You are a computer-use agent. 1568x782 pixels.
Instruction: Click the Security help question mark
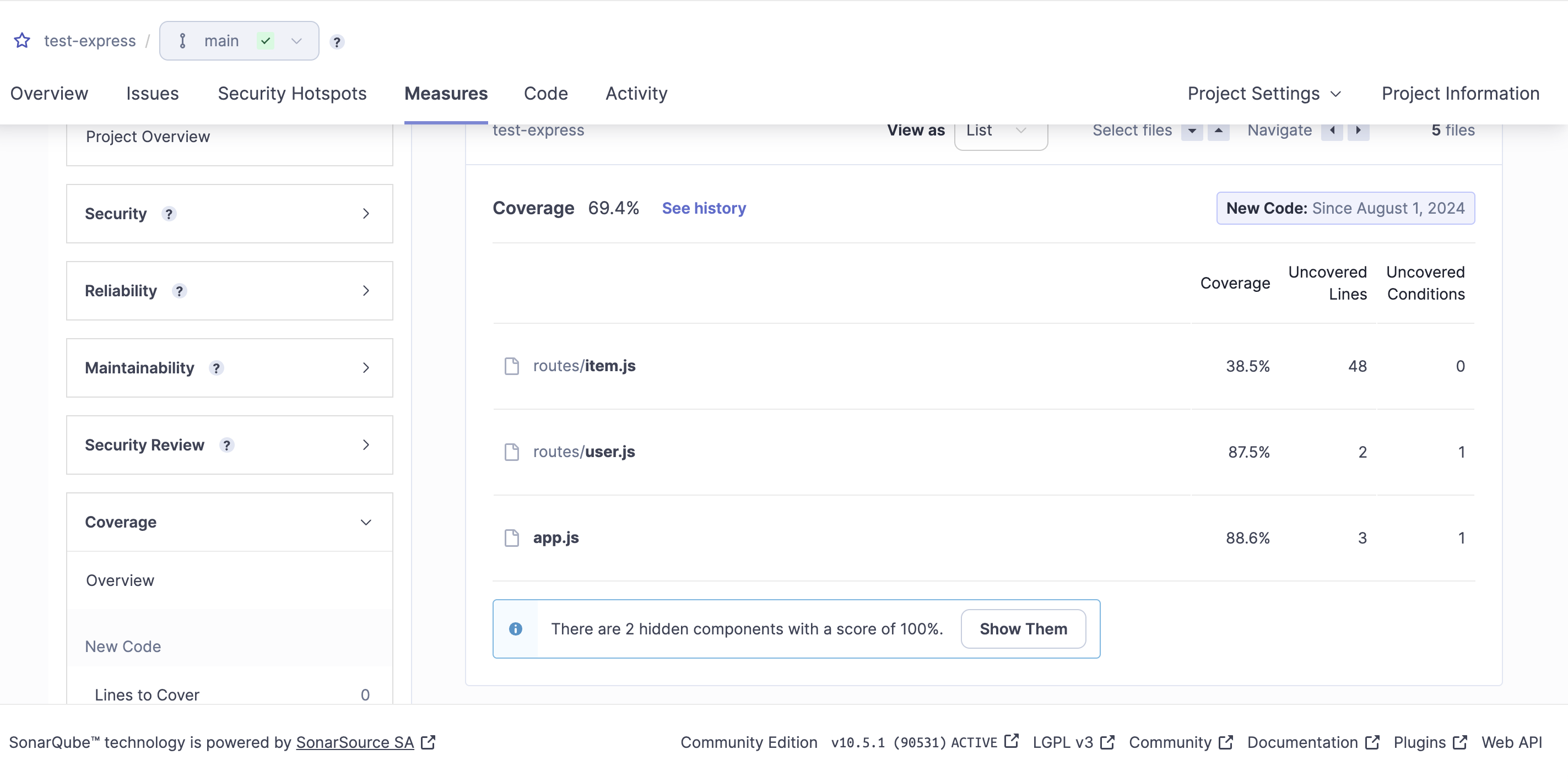[x=169, y=214]
